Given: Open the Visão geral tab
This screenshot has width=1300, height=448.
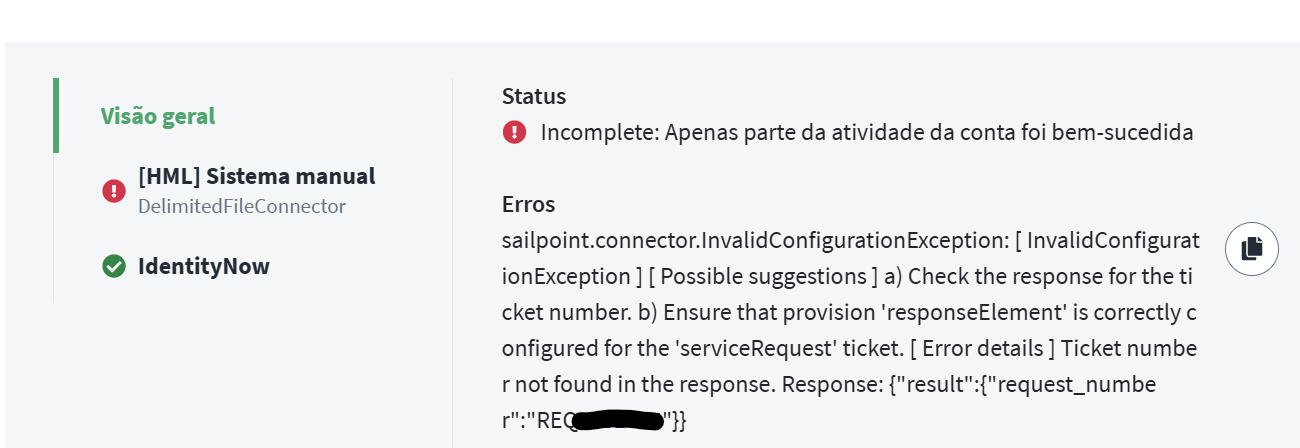Looking at the screenshot, I should (158, 116).
